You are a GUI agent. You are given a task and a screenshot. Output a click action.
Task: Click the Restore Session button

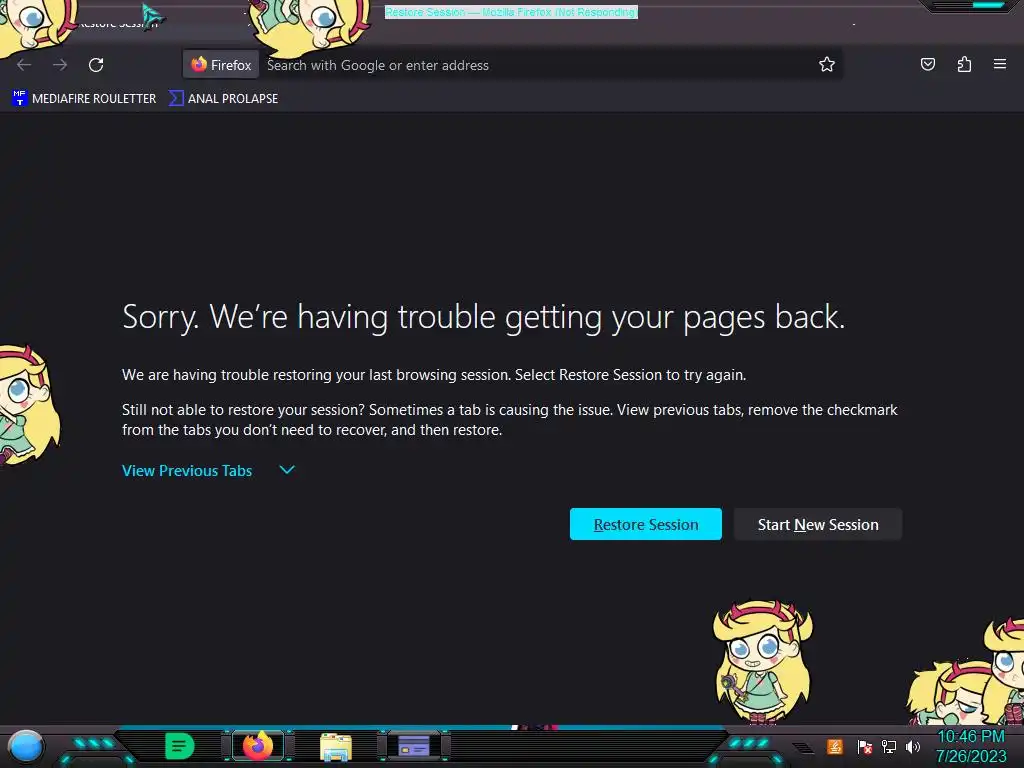(645, 524)
